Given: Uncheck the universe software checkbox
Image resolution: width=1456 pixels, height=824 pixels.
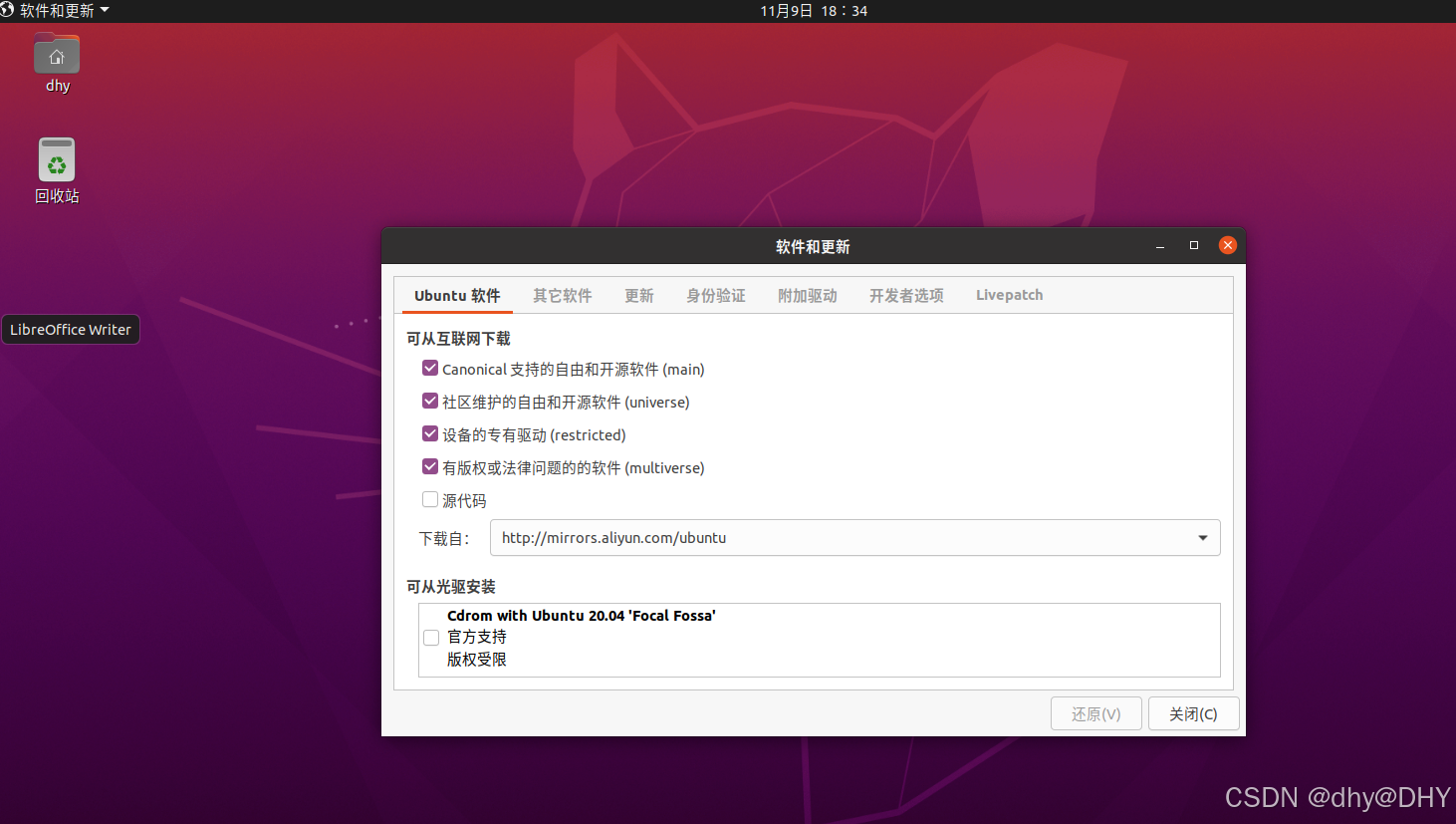Looking at the screenshot, I should pos(430,402).
